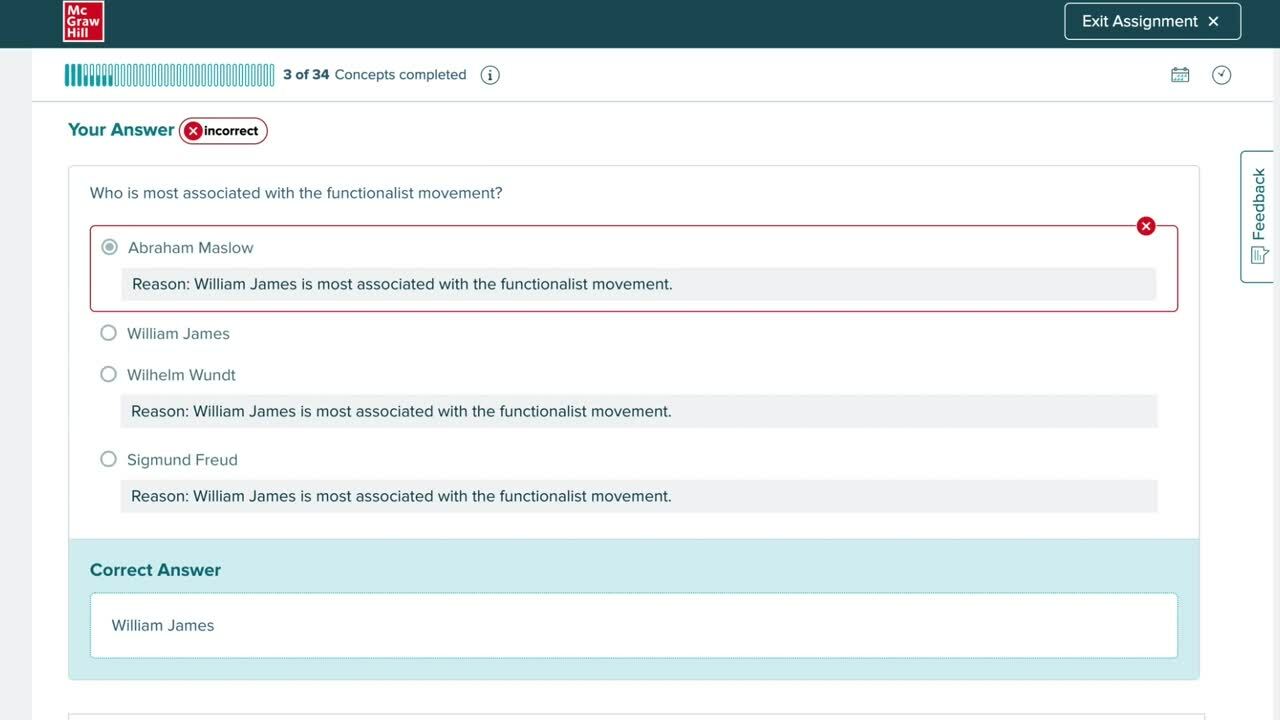Click the X icon in Exit Assignment

[x=1214, y=21]
